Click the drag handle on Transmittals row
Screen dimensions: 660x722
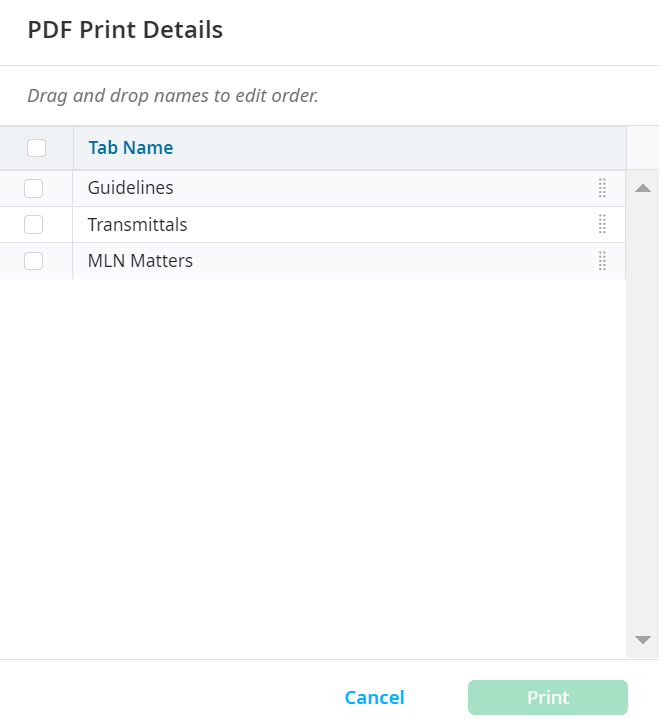tap(602, 224)
